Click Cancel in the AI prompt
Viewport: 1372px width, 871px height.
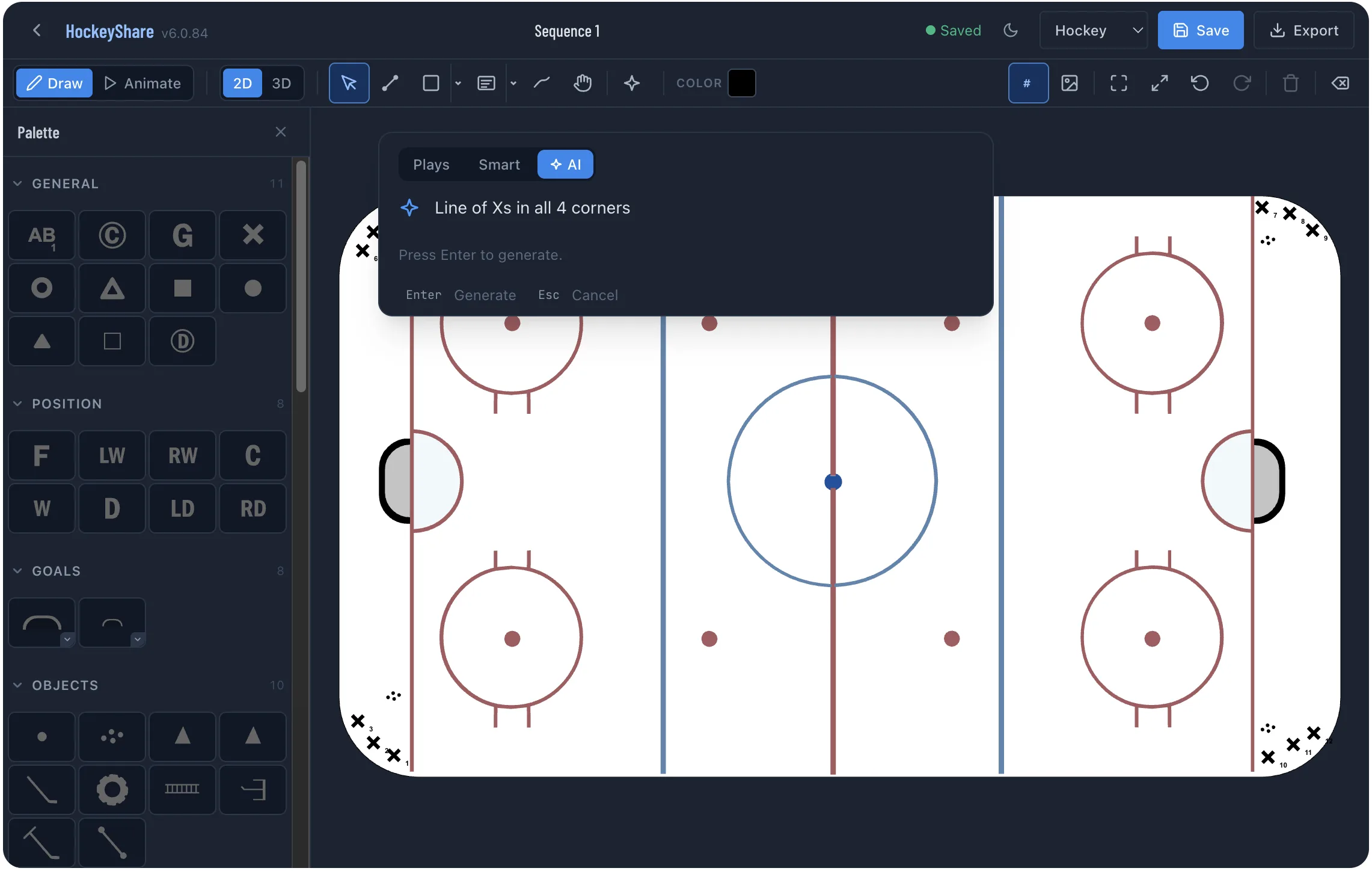[595, 295]
